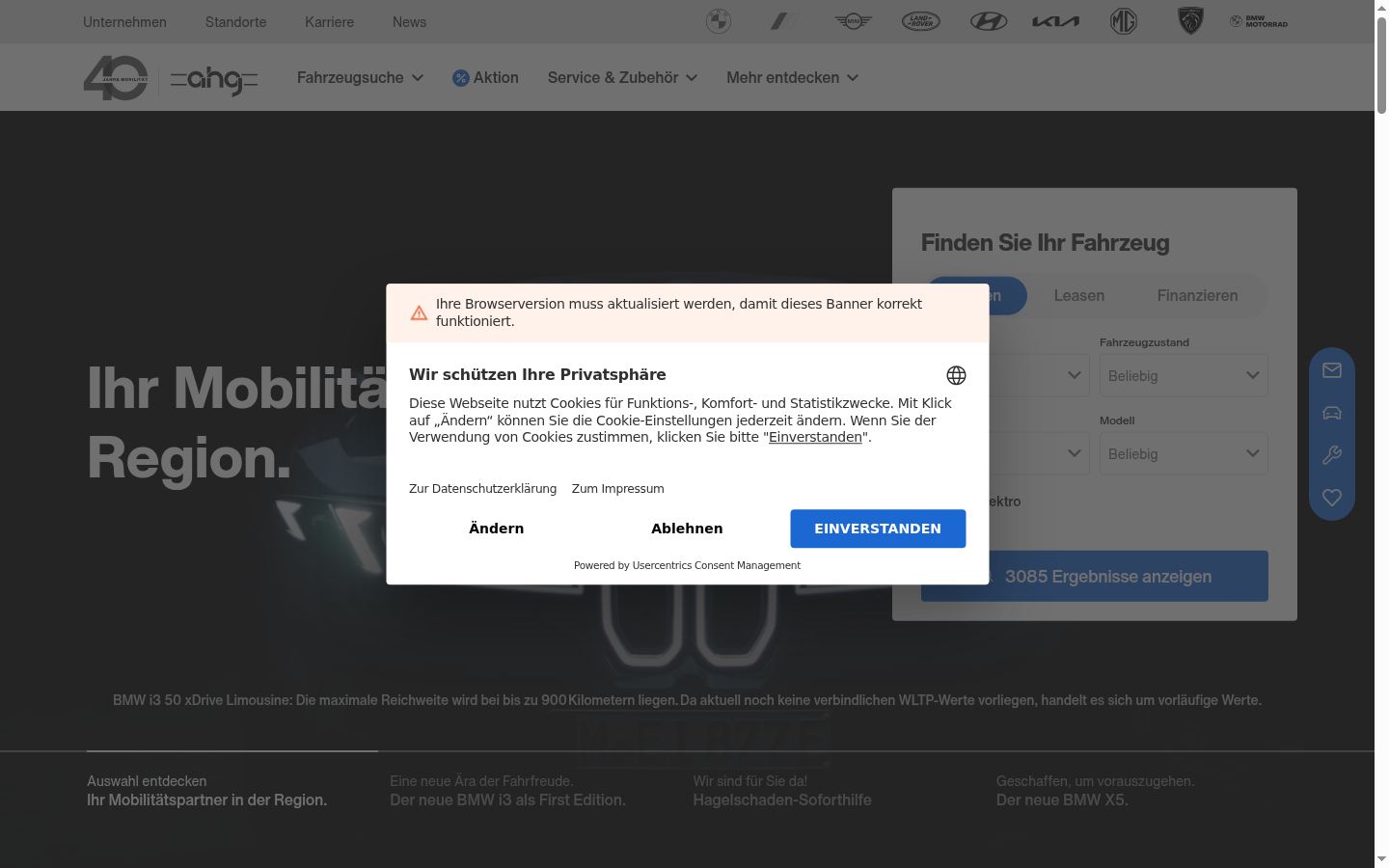Open the Karriere menu item
The width and height of the screenshot is (1389, 868).
click(x=329, y=21)
